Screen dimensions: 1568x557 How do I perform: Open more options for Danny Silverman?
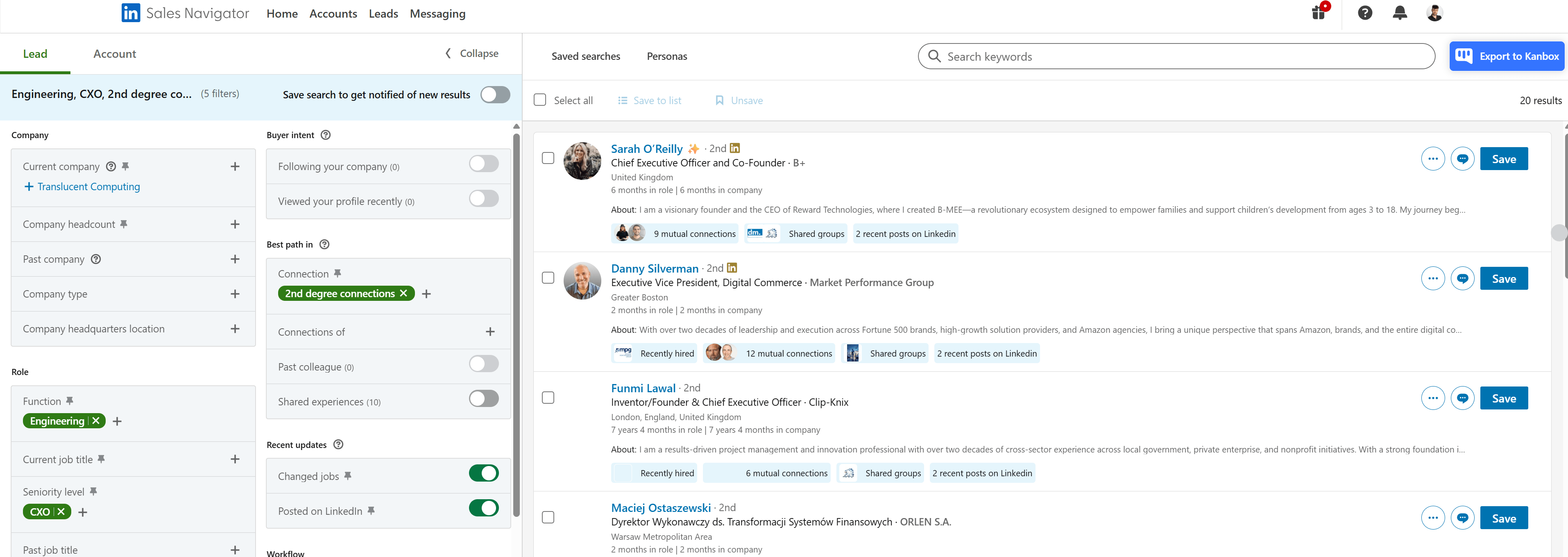[x=1433, y=279]
